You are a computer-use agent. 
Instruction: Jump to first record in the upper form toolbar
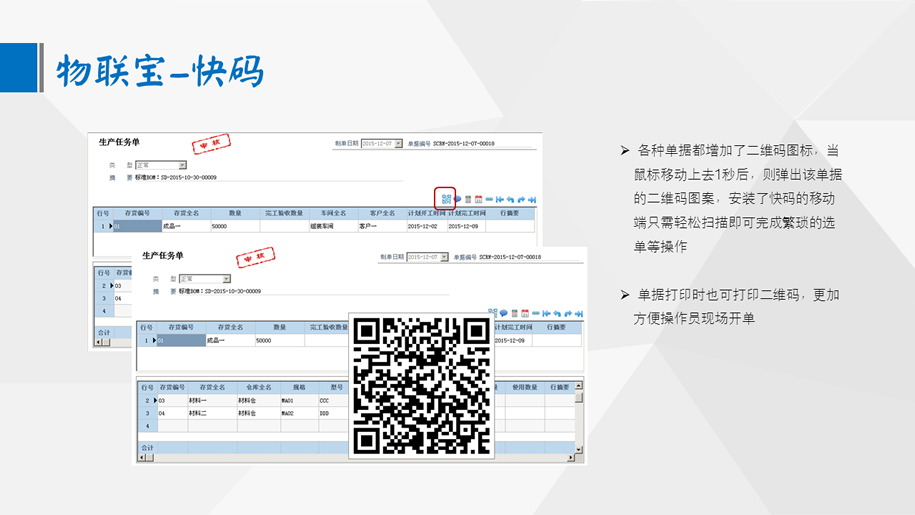coord(498,200)
